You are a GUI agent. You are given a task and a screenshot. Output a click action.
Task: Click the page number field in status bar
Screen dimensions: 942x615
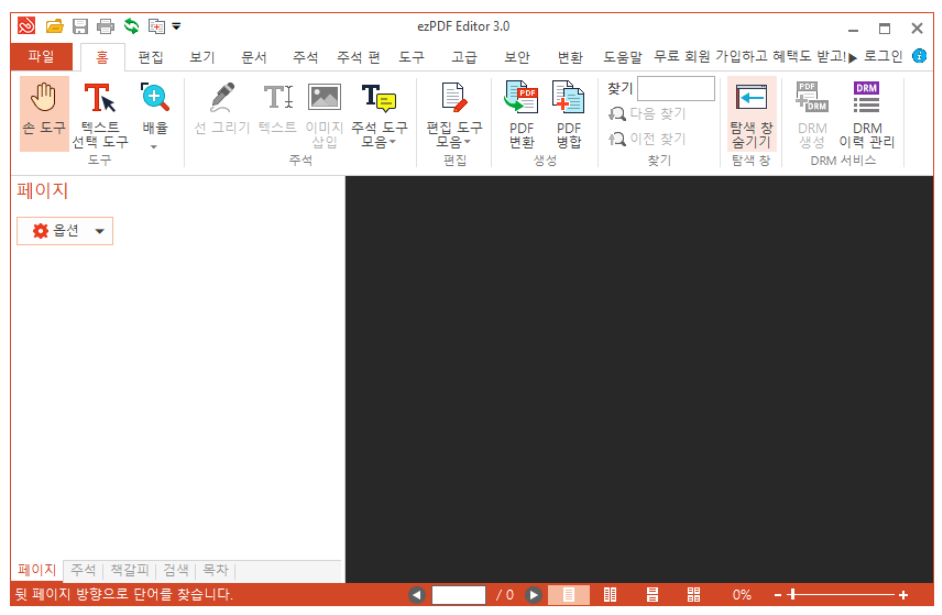(x=458, y=595)
